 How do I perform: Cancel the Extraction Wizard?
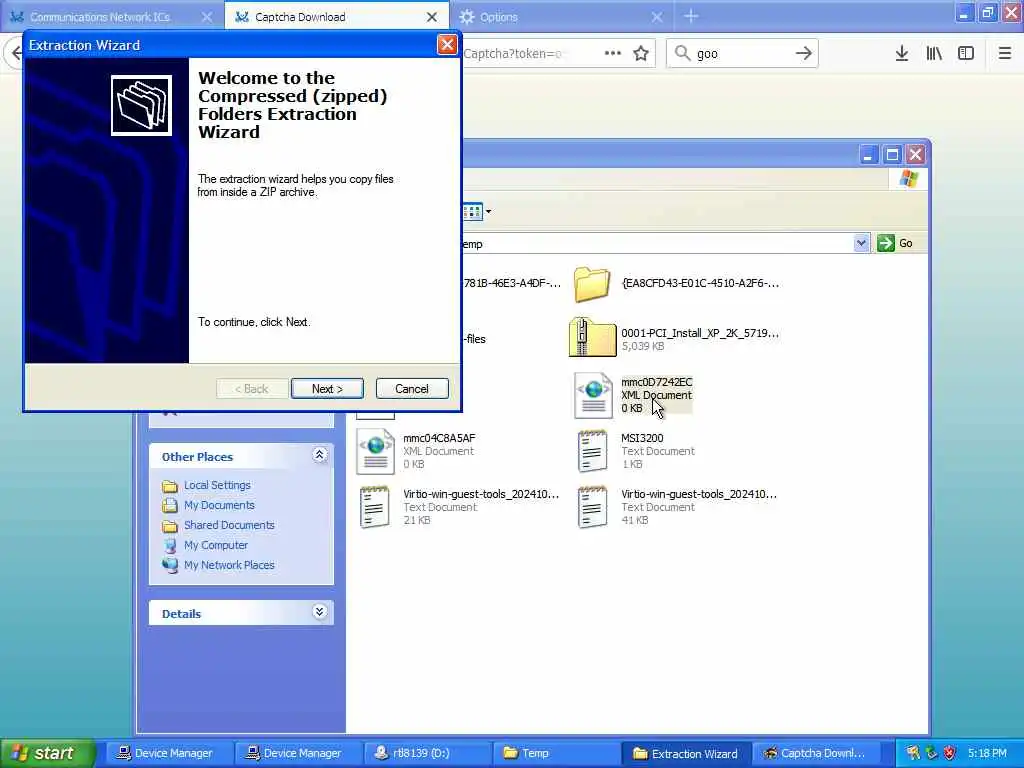pyautogui.click(x=412, y=389)
